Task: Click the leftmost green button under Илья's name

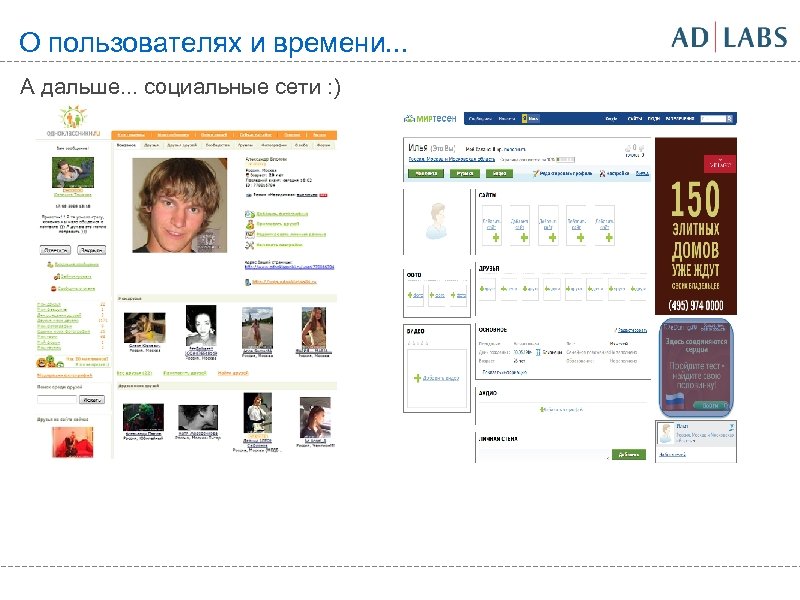Action: (x=426, y=173)
